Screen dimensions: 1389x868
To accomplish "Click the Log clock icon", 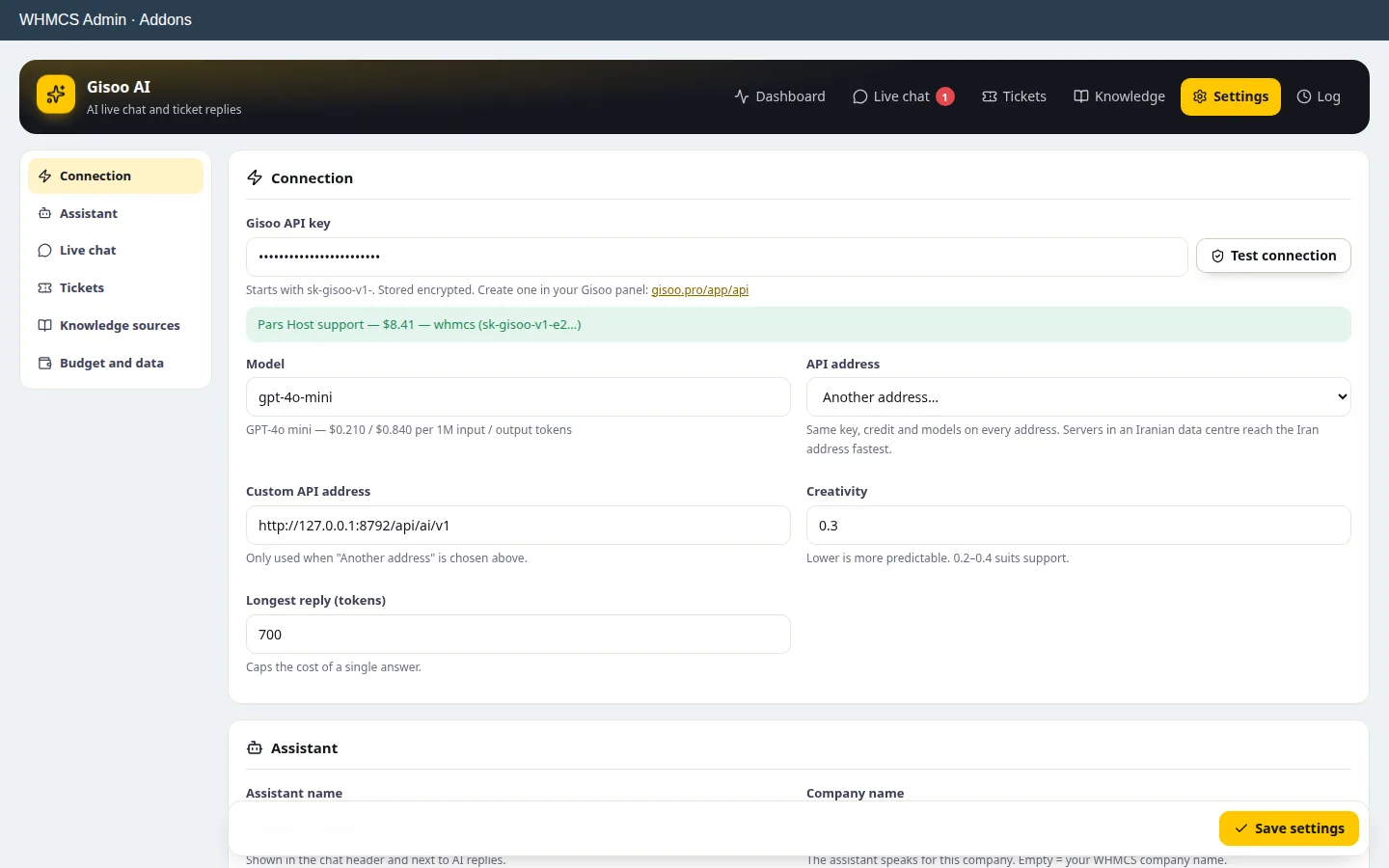I will pyautogui.click(x=1304, y=96).
